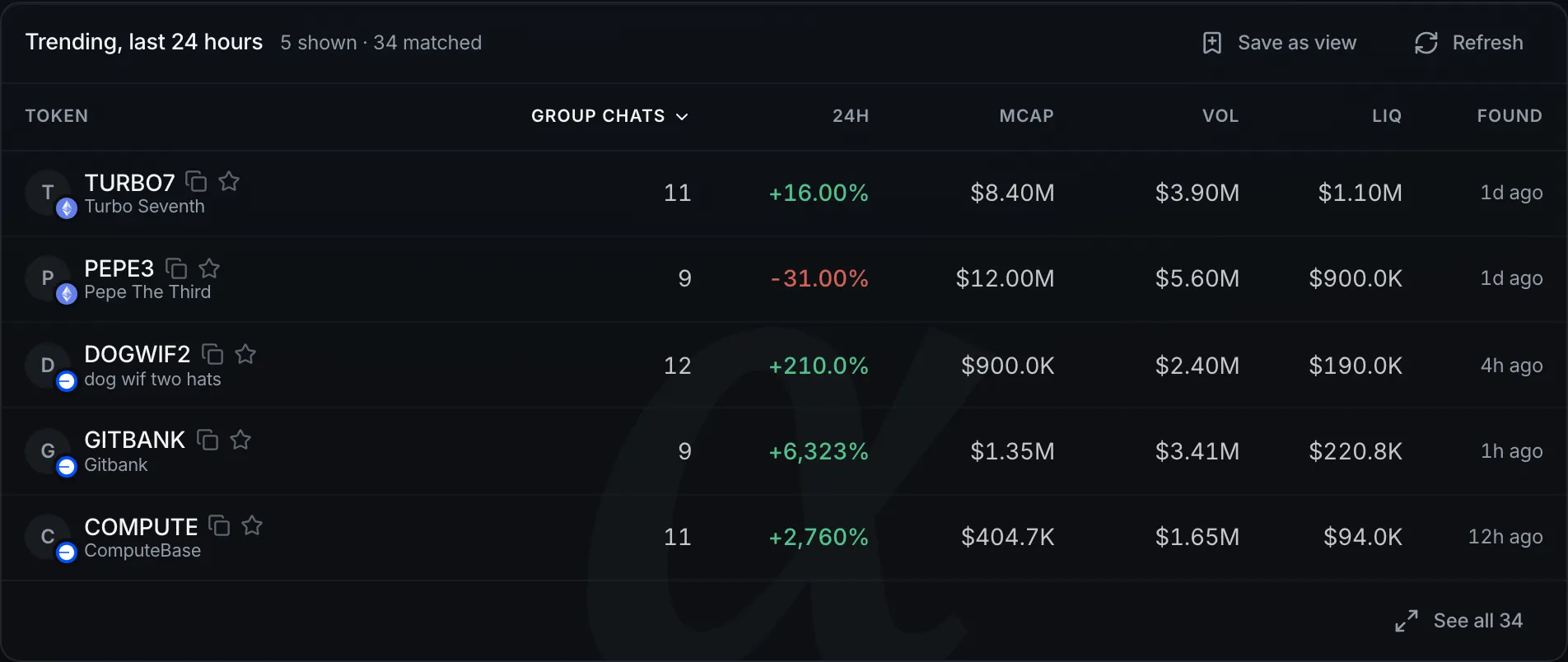Open the PEPE3 token name
This screenshot has height=662, width=1568.
[x=119, y=268]
